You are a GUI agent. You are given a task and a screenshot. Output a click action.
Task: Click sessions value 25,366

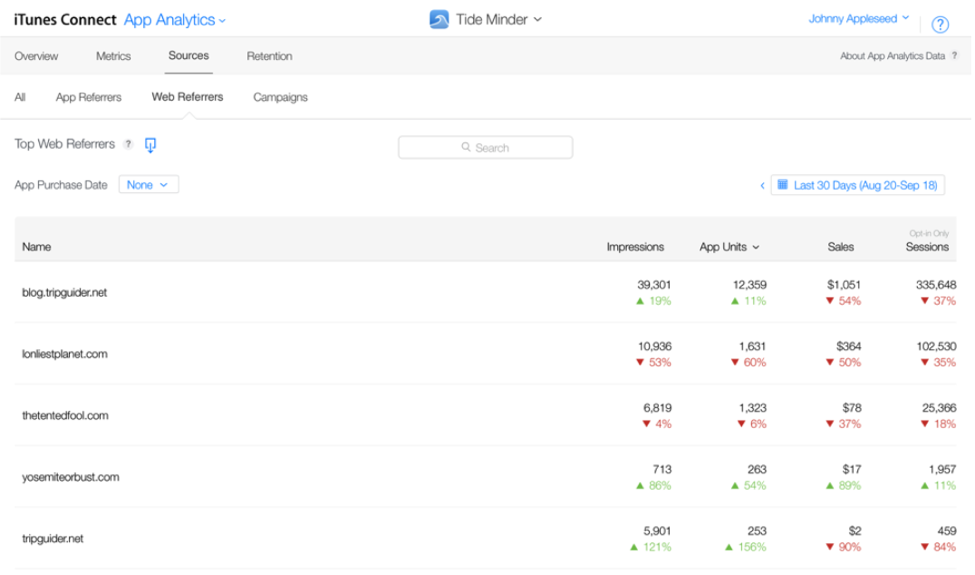coord(939,408)
